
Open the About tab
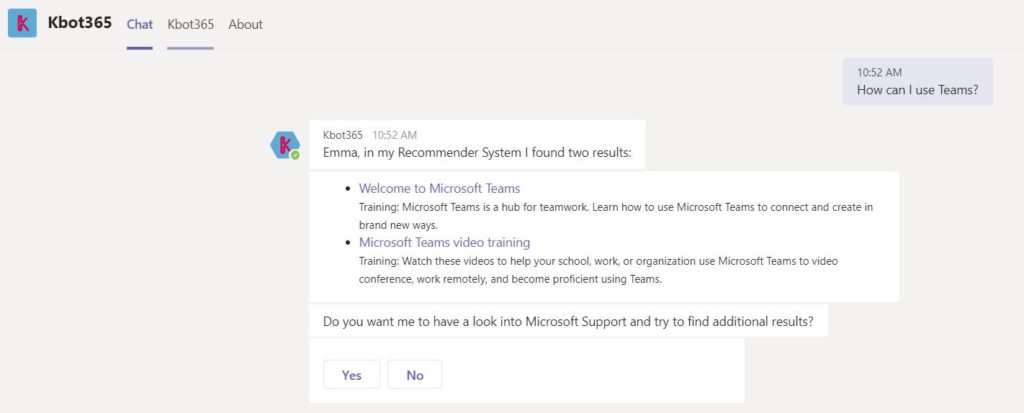coord(245,24)
